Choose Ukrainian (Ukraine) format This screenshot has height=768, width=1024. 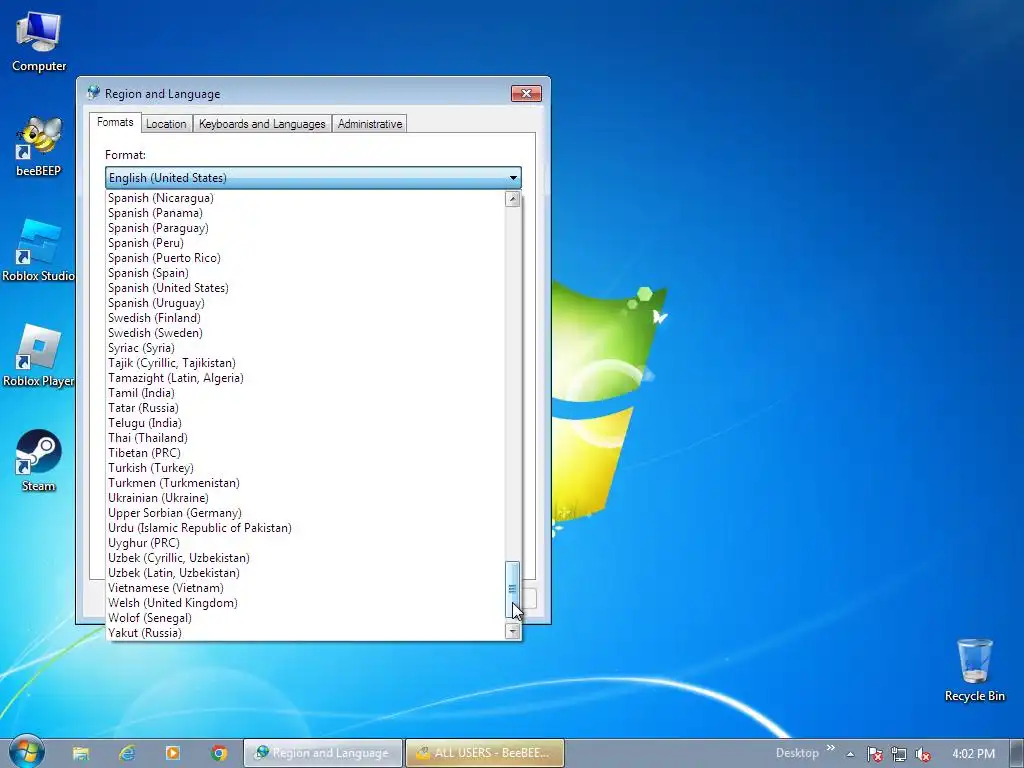306,498
